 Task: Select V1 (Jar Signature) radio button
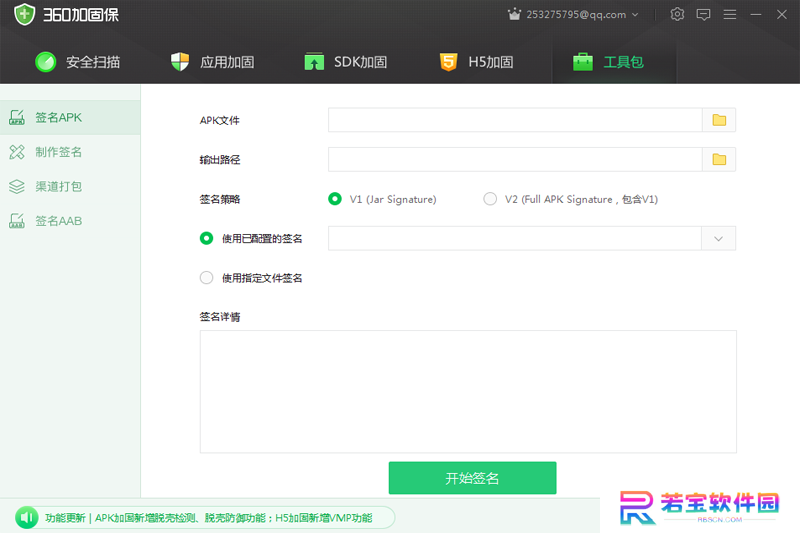[335, 199]
